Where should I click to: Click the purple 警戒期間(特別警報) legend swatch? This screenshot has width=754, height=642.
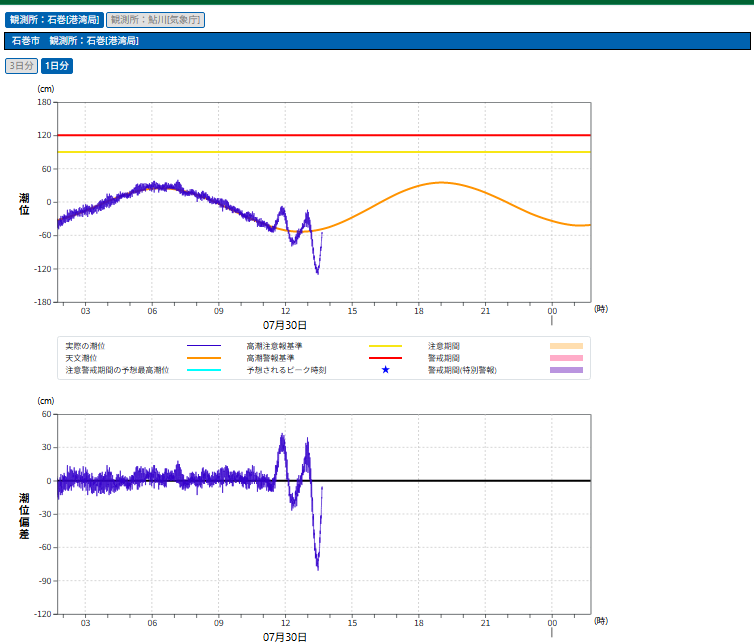[566, 370]
